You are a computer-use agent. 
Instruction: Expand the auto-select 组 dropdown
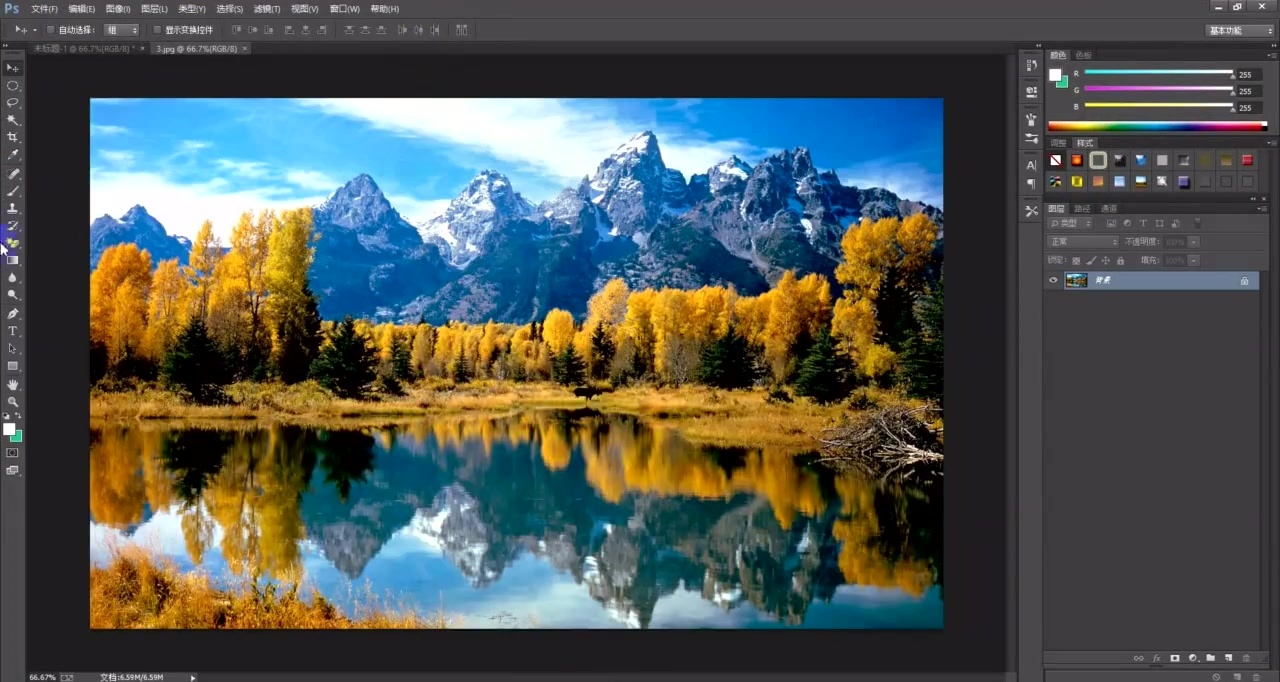point(121,30)
